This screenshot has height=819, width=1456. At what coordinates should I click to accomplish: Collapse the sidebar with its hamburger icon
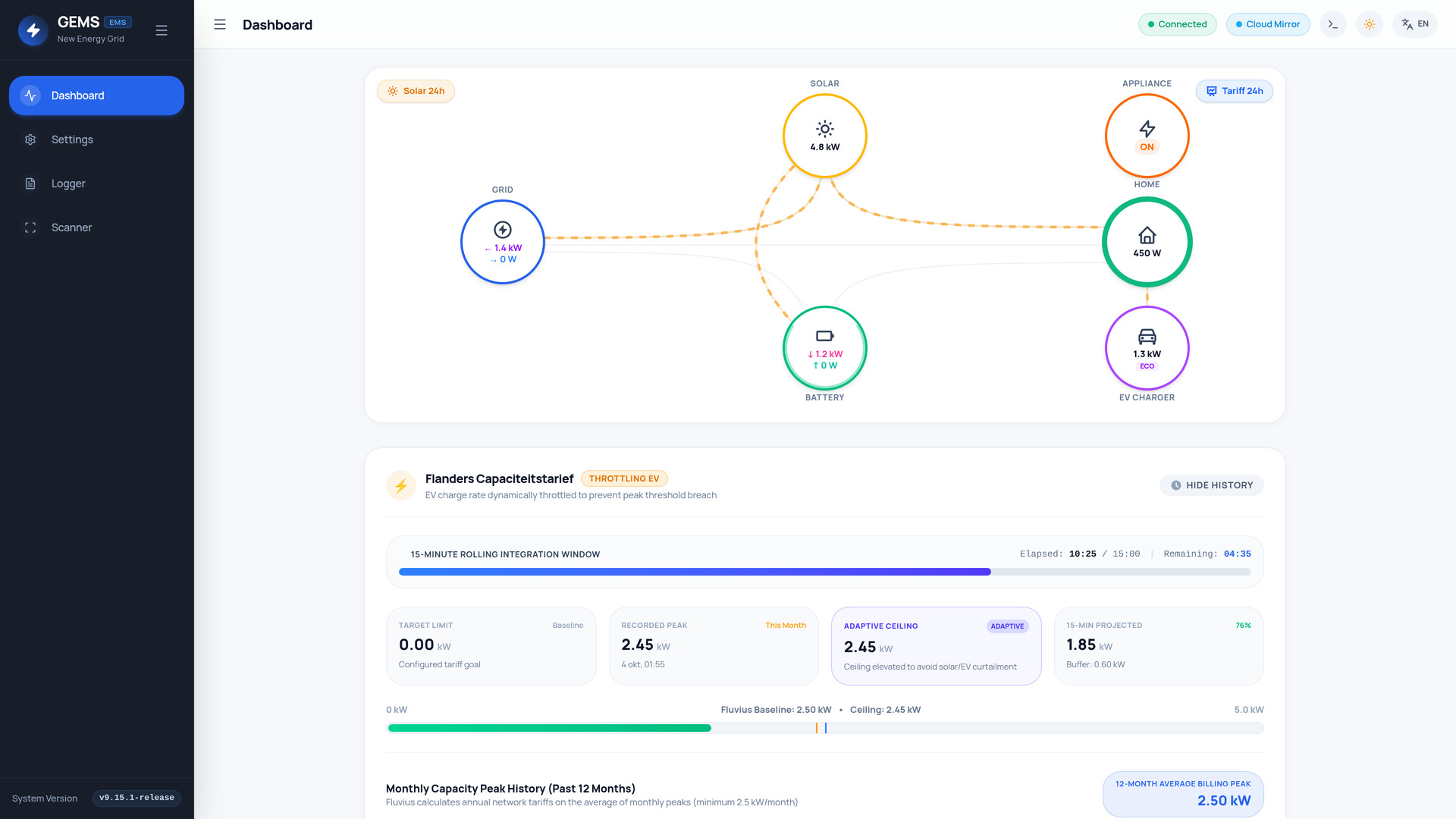[162, 30]
